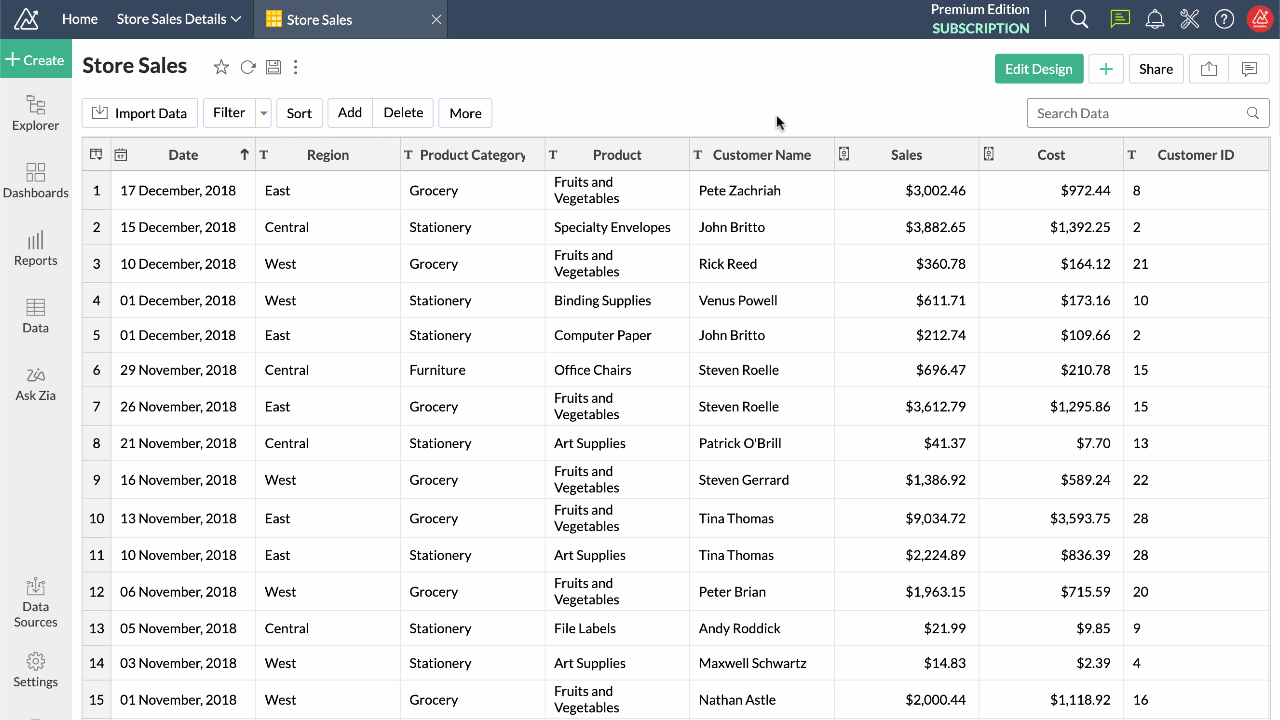Click the Sort button
The width and height of the screenshot is (1280, 720).
[x=299, y=113]
